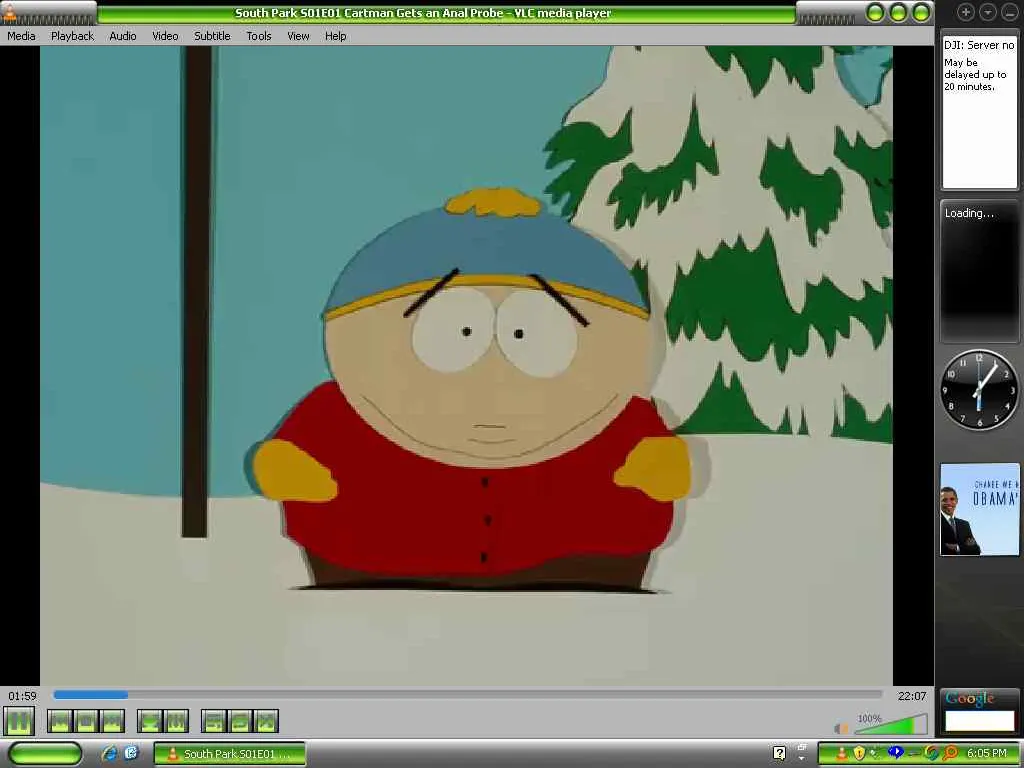Viewport: 1024px width, 768px height.
Task: Click the Loading gadget panel
Action: pyautogui.click(x=979, y=271)
